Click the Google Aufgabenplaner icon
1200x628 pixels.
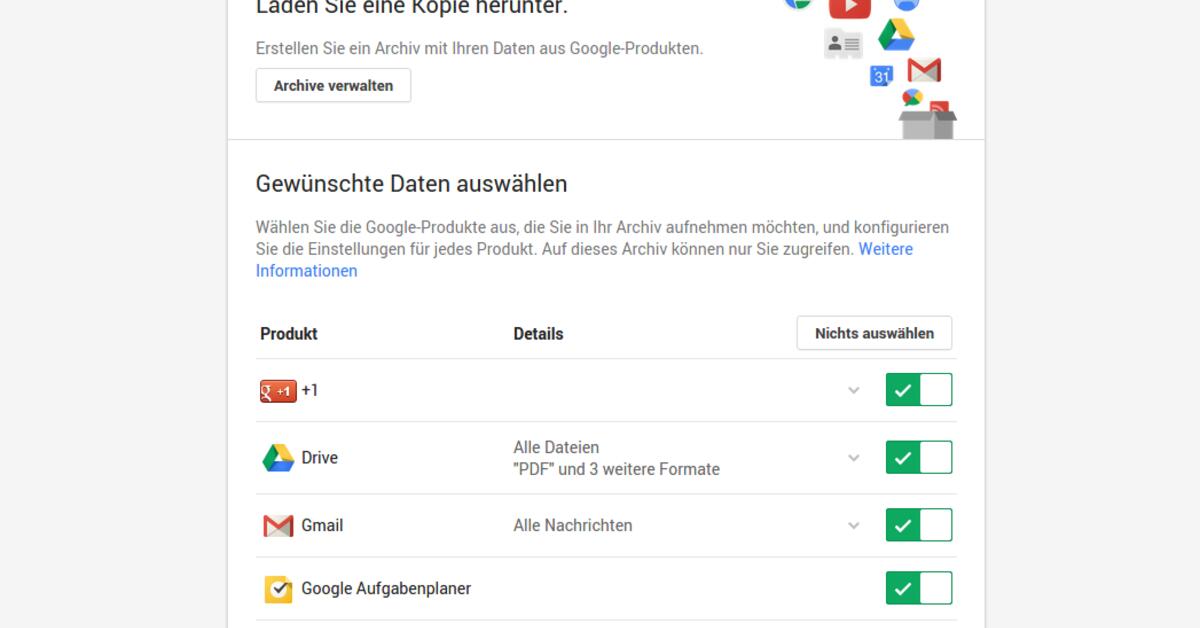(278, 589)
